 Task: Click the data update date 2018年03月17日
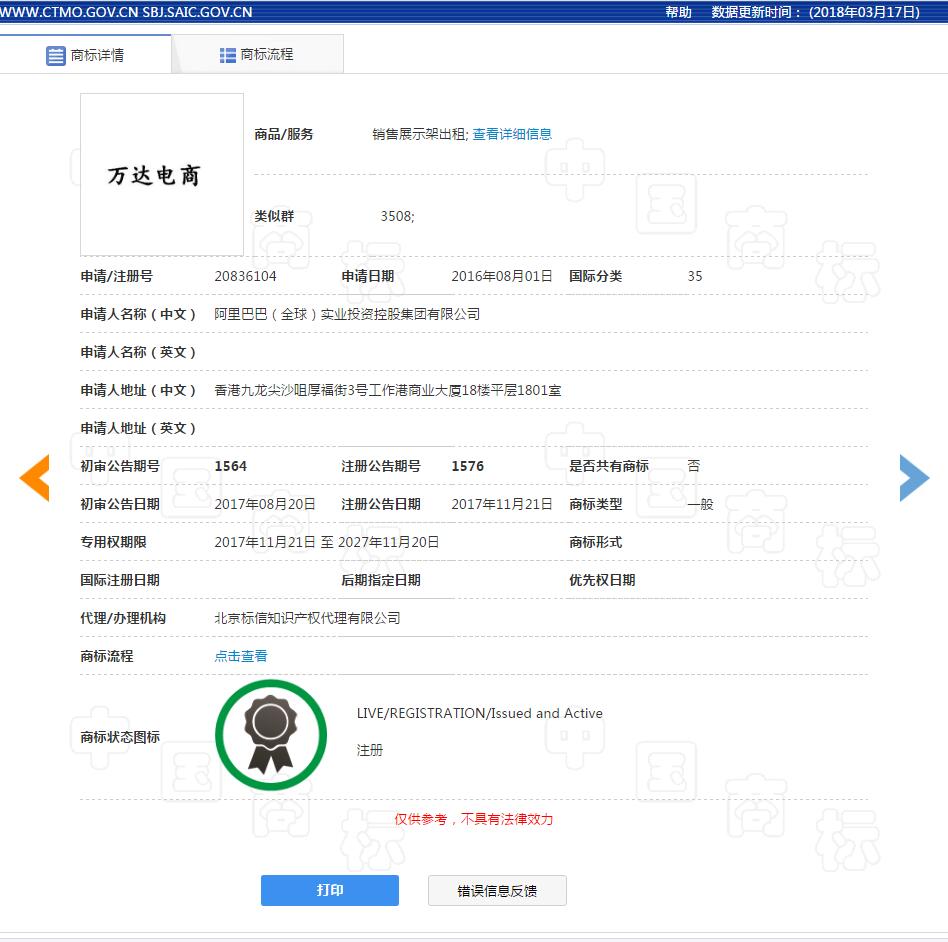click(865, 12)
